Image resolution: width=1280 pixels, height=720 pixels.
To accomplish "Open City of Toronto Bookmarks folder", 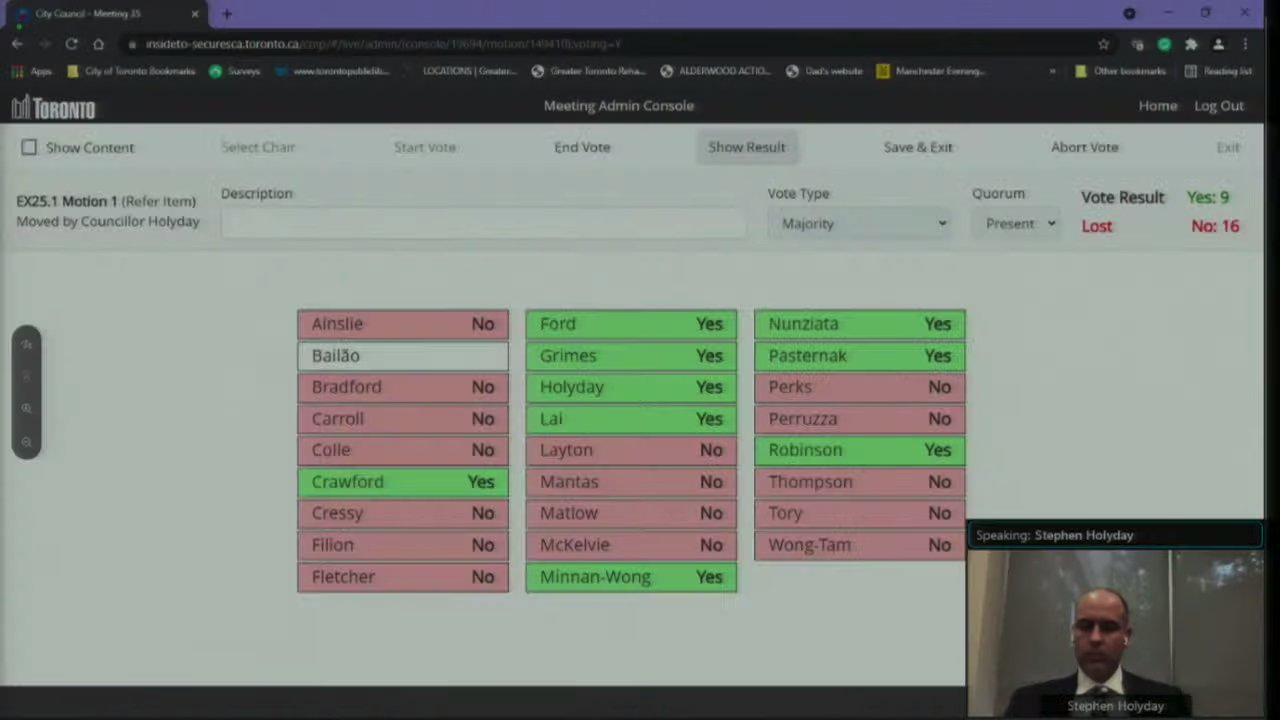I will 131,71.
